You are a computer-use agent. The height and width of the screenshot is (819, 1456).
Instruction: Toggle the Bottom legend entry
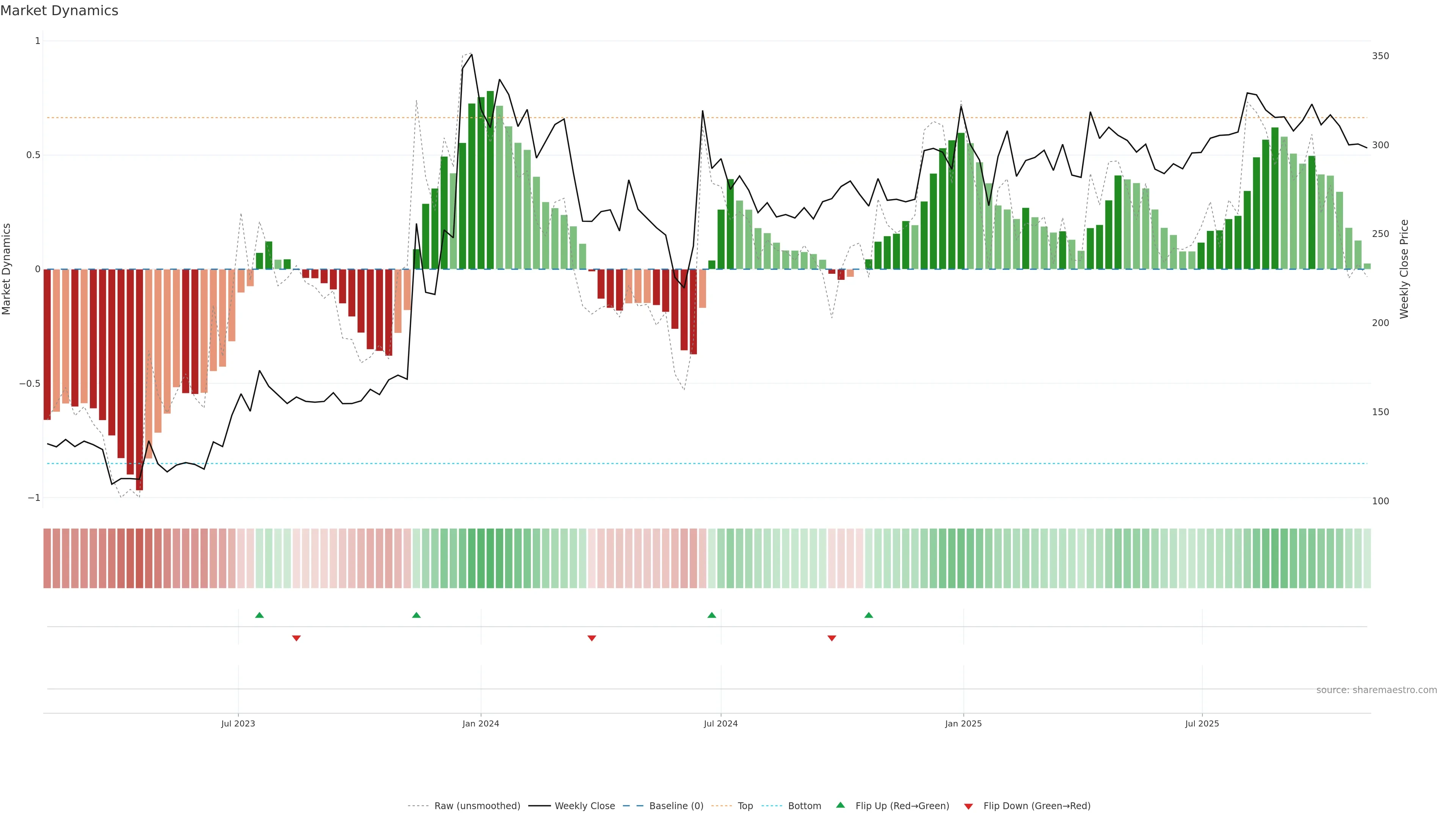[804, 806]
